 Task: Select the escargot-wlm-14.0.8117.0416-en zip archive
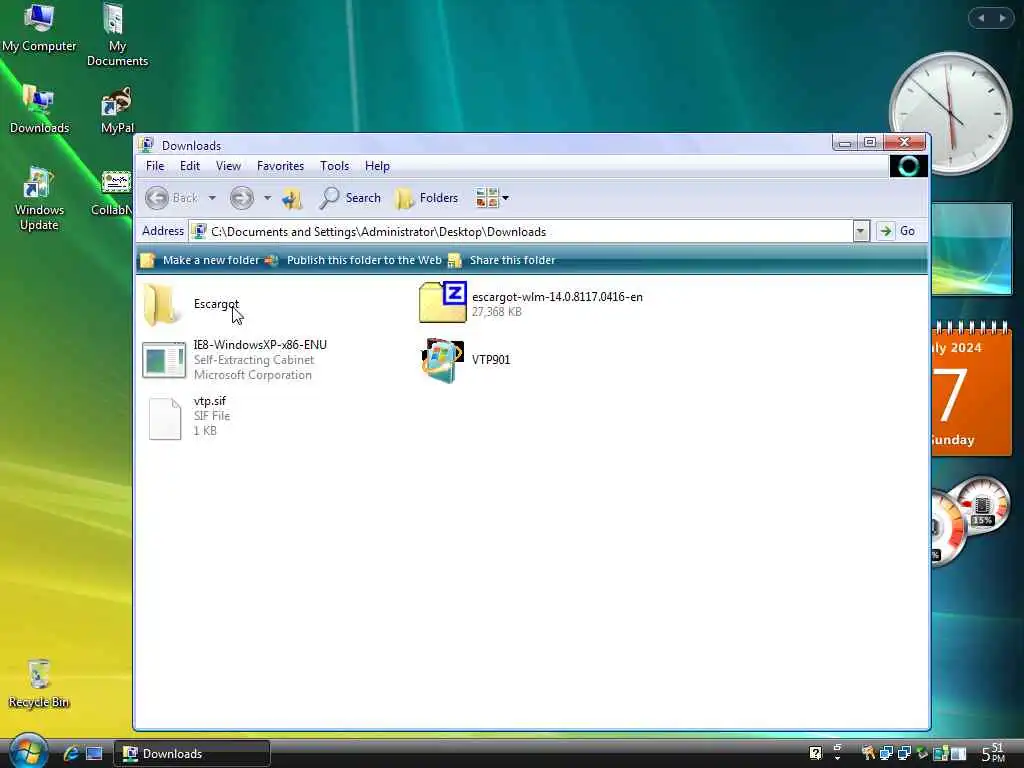pos(443,302)
